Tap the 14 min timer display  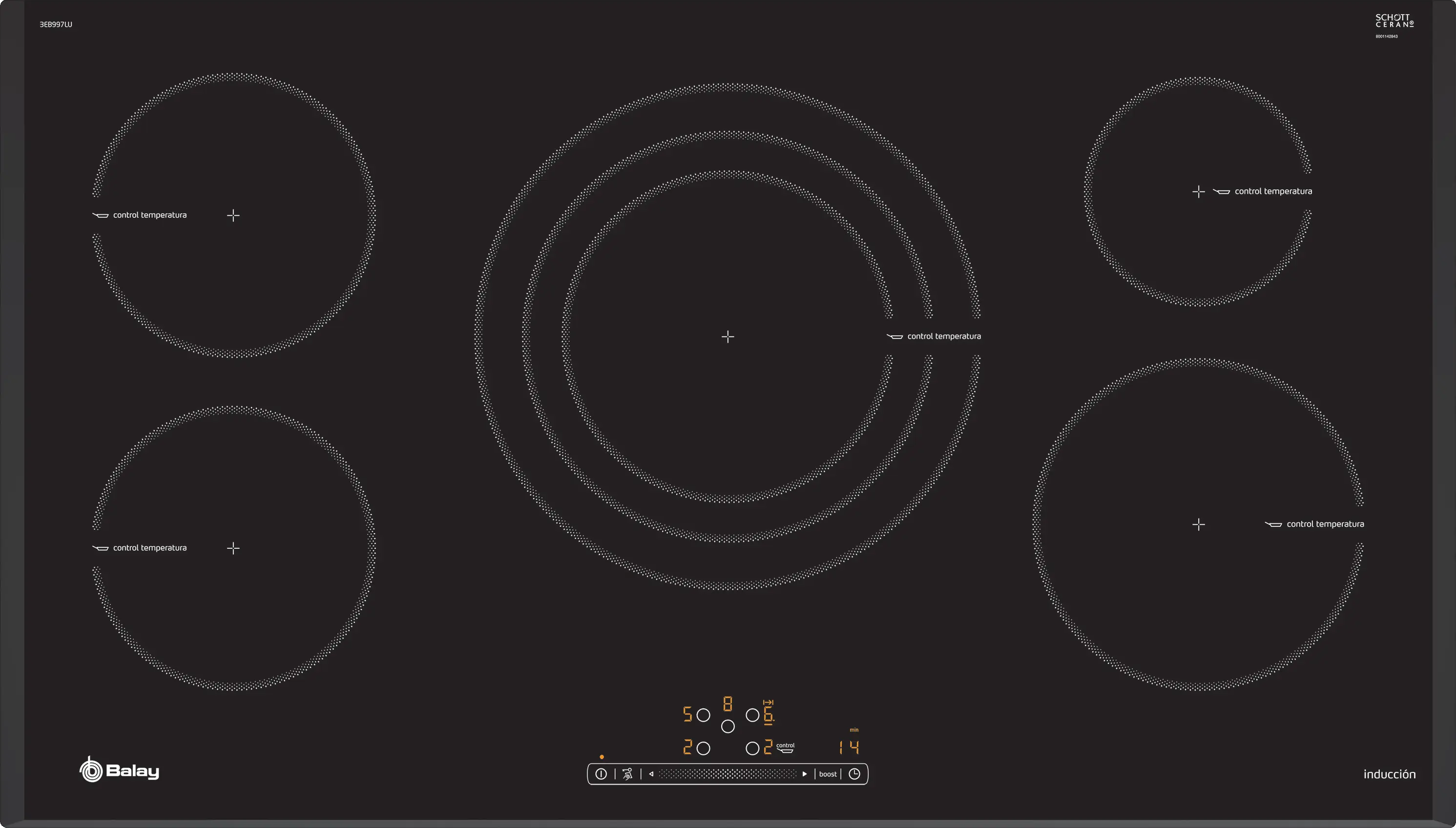(x=849, y=746)
